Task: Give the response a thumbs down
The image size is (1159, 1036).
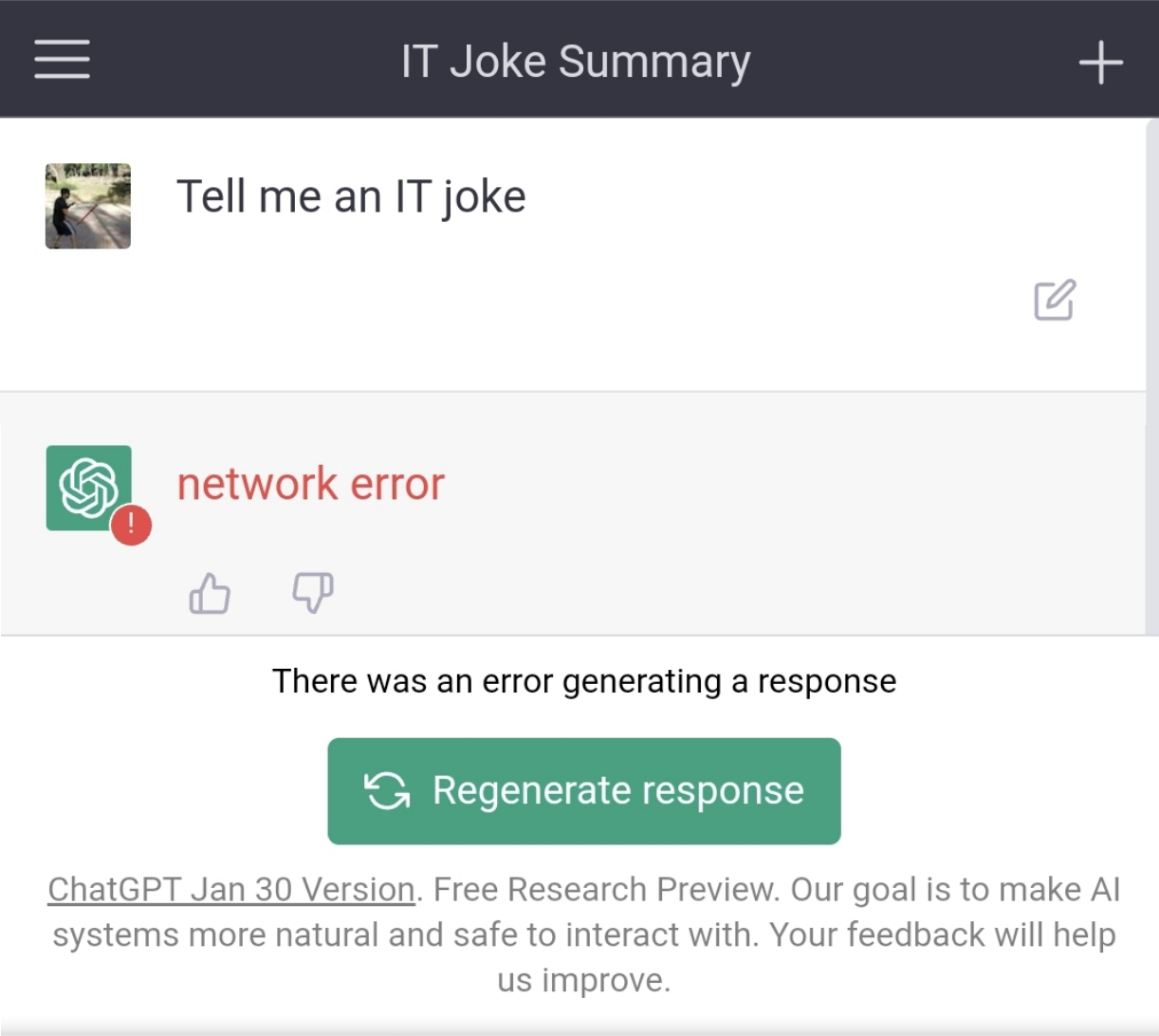Action: (312, 593)
